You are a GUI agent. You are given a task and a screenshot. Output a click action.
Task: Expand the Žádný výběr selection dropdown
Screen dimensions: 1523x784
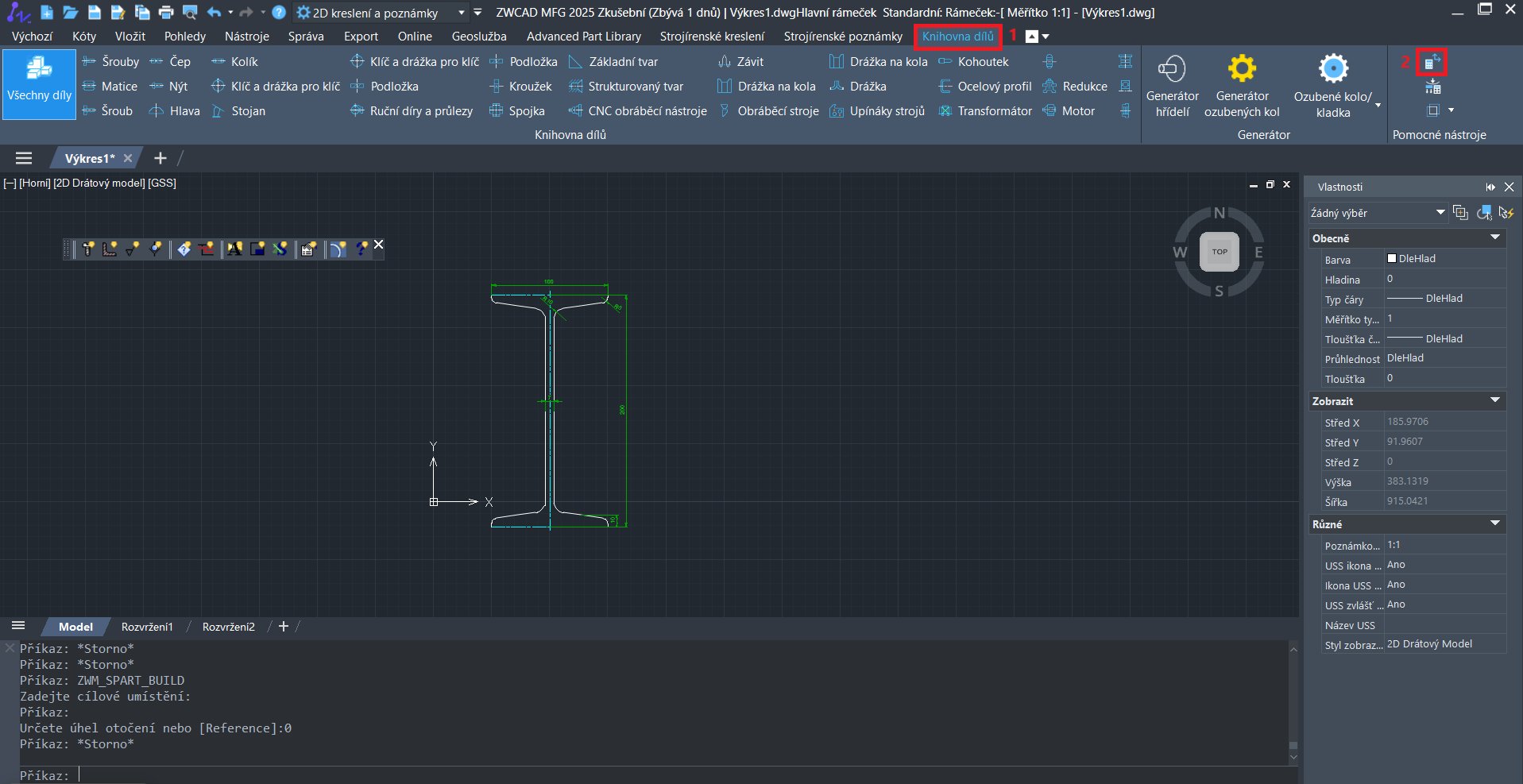(1440, 213)
